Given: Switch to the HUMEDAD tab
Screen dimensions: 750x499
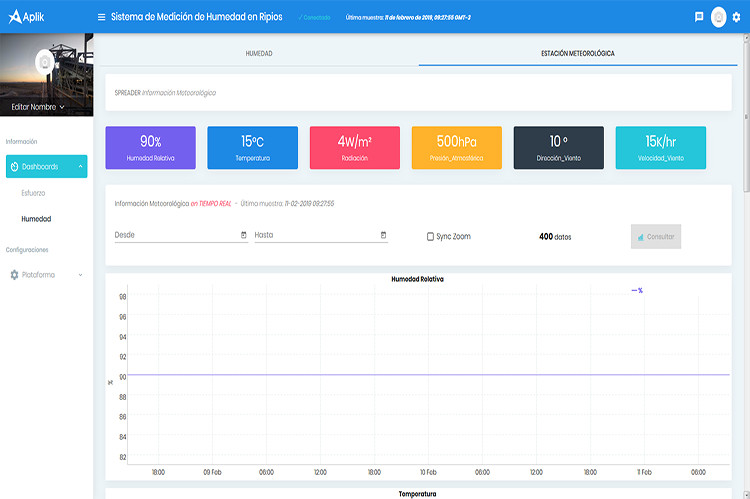Looking at the screenshot, I should click(259, 52).
